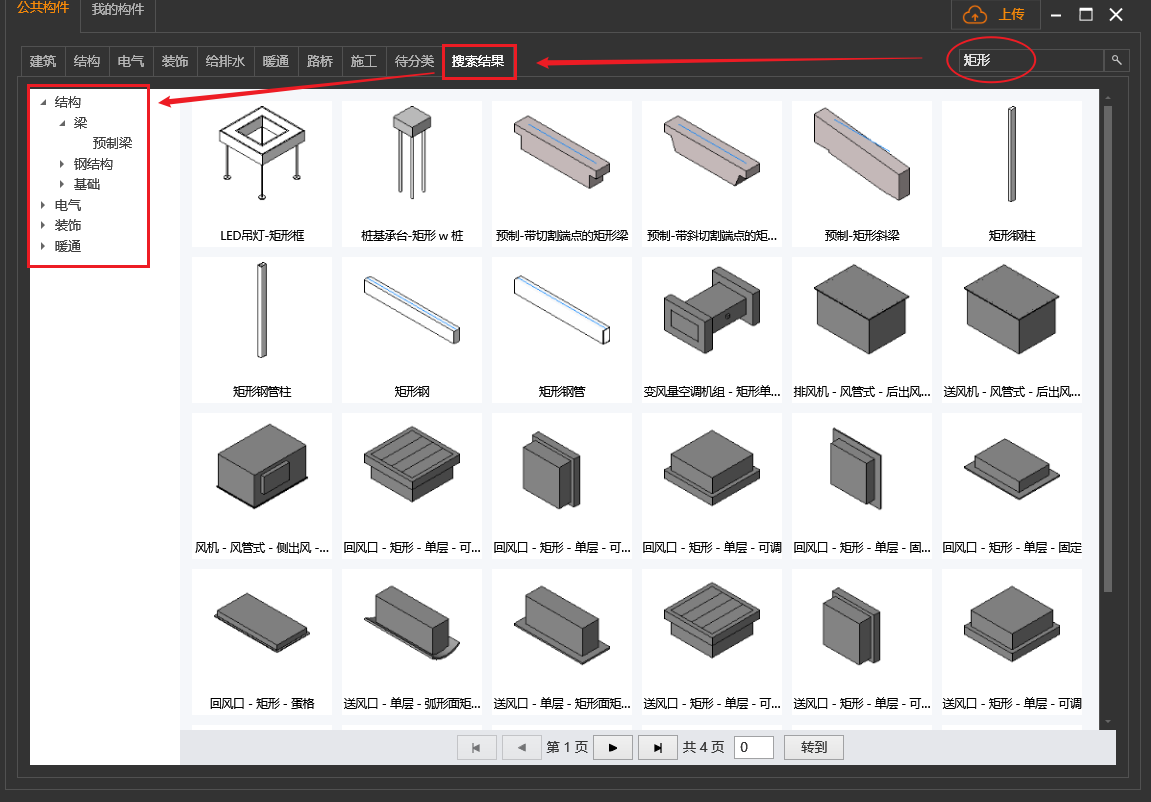Screen dimensions: 1151x802
Task: Select the LED吊灯-矩形框 component thumbnail
Action: pos(262,173)
